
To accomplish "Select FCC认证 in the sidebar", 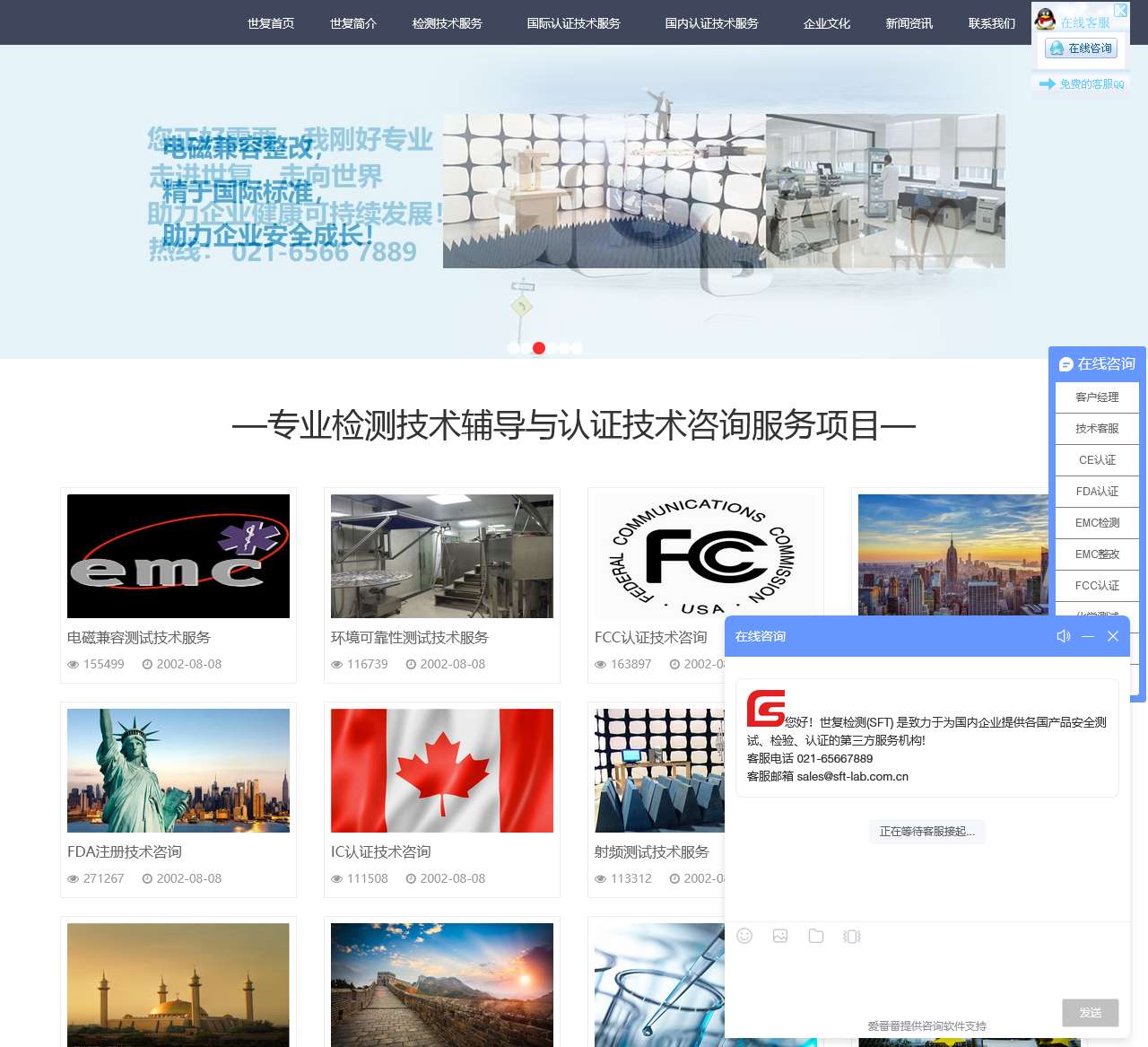I will 1097,586.
